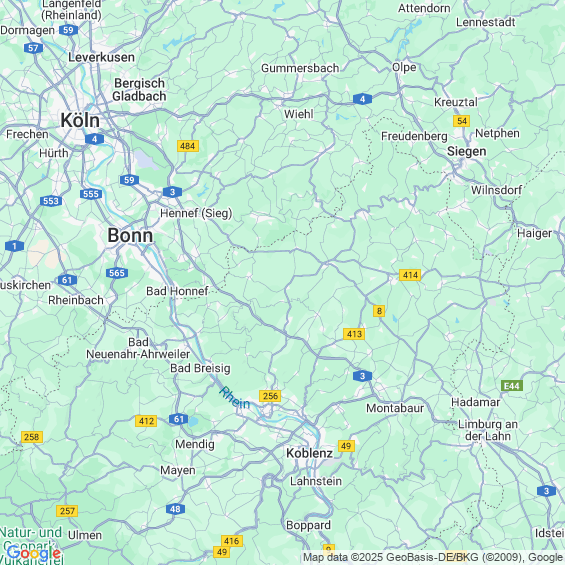Select the Bonn city label
Viewport: 565px width, 565px height.
coord(130,236)
